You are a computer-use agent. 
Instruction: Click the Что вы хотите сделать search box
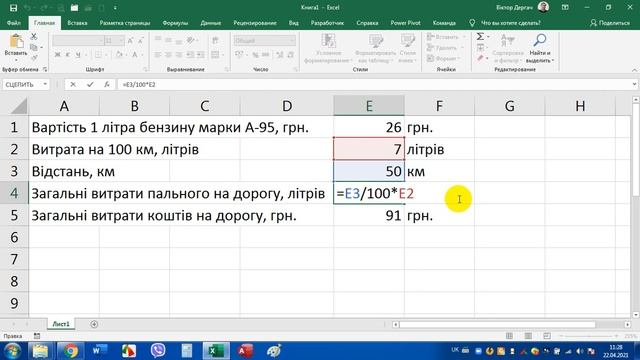(510, 23)
